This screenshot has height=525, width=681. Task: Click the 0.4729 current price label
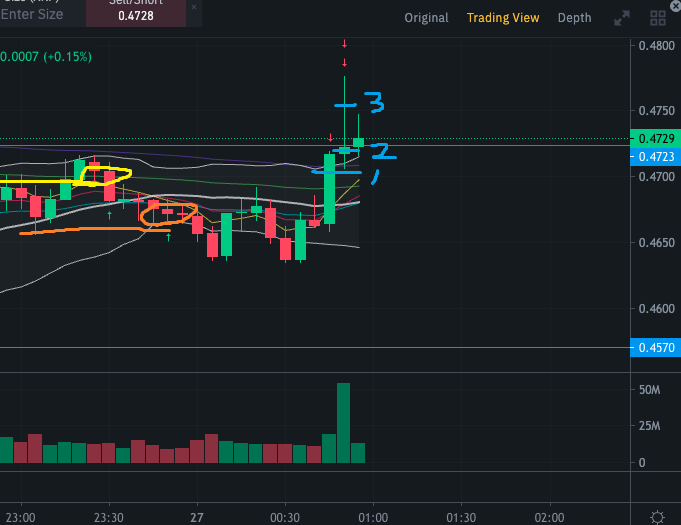655,139
